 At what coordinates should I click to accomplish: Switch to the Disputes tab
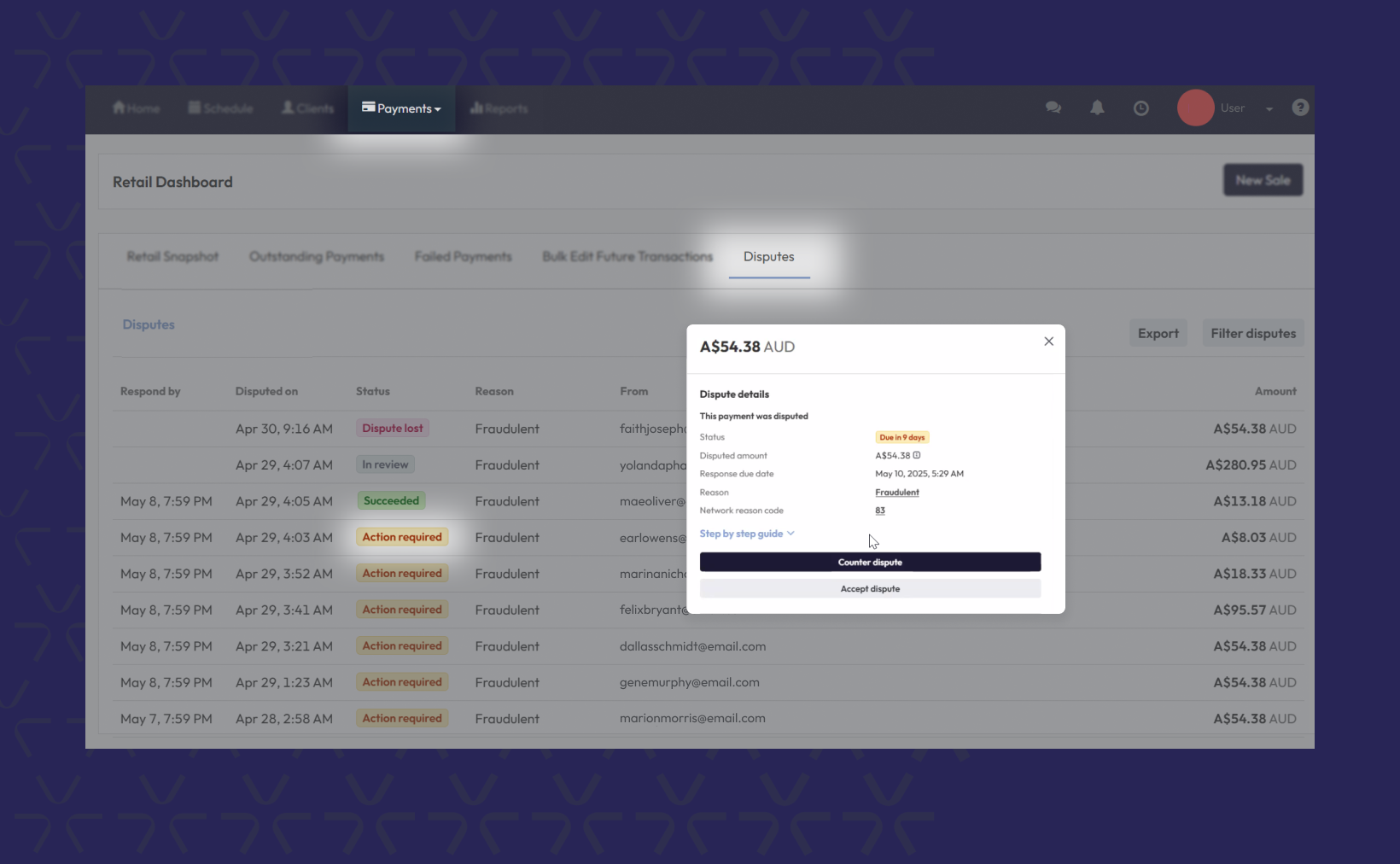click(768, 257)
